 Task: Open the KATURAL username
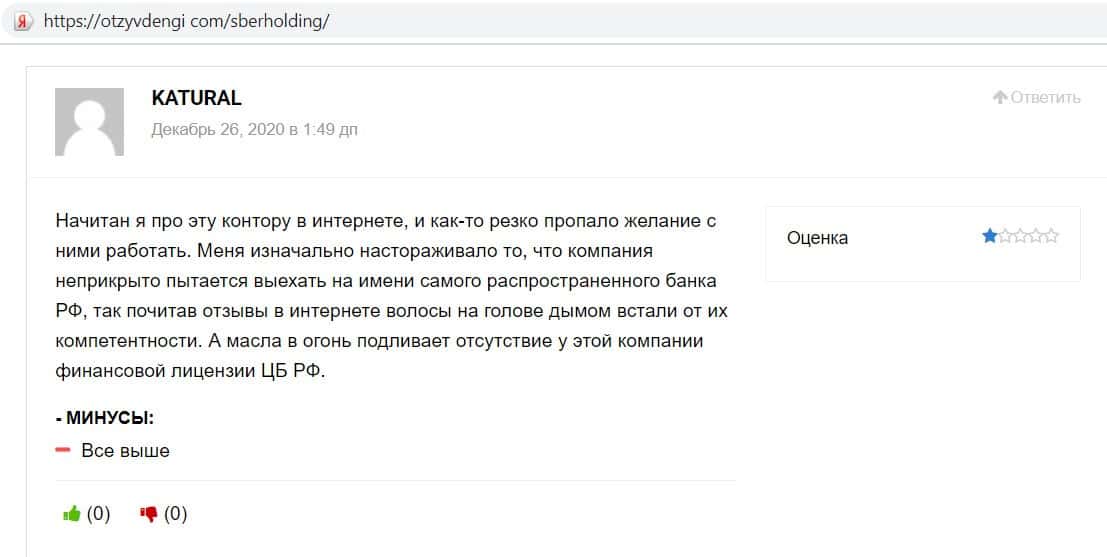(196, 98)
